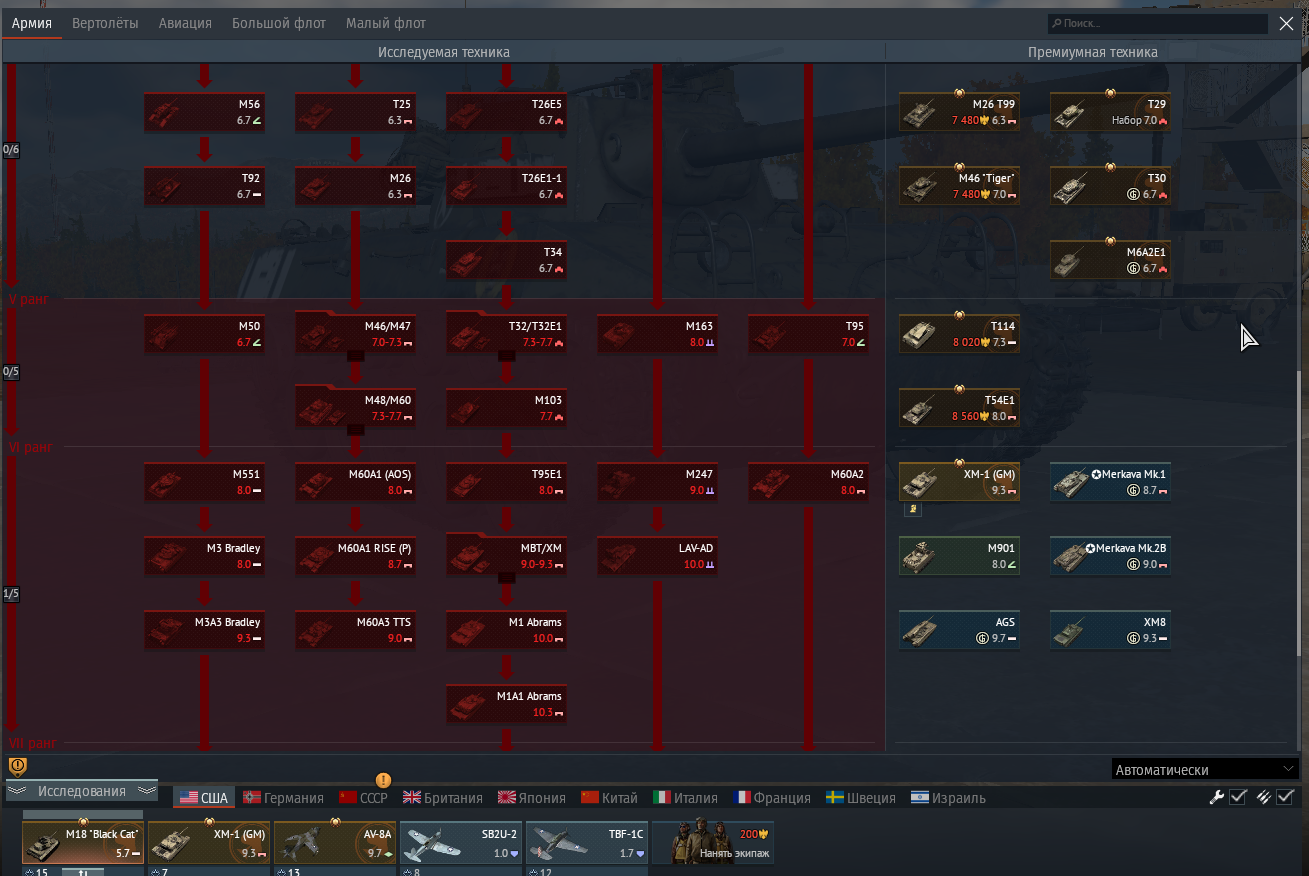Open the Большой флот tab
This screenshot has height=876, width=1309.
tap(279, 23)
